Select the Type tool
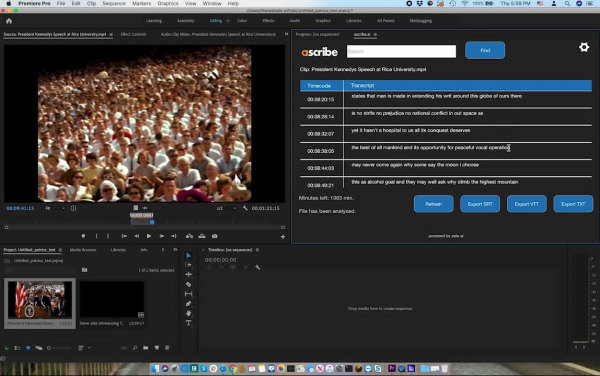Image resolution: width=600 pixels, height=376 pixels. coord(188,323)
